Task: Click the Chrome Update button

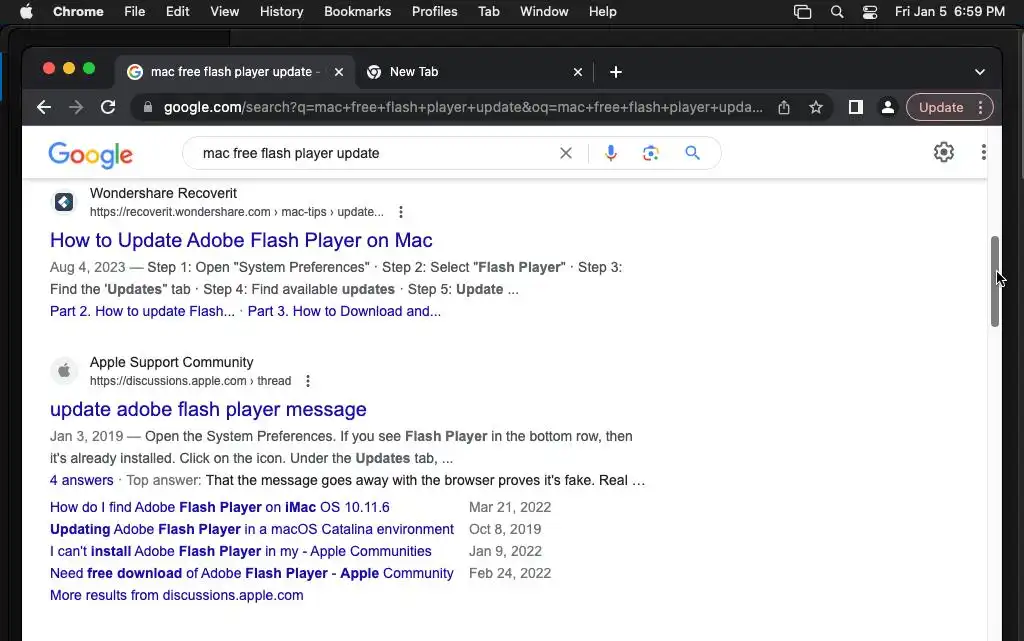Action: click(x=940, y=107)
